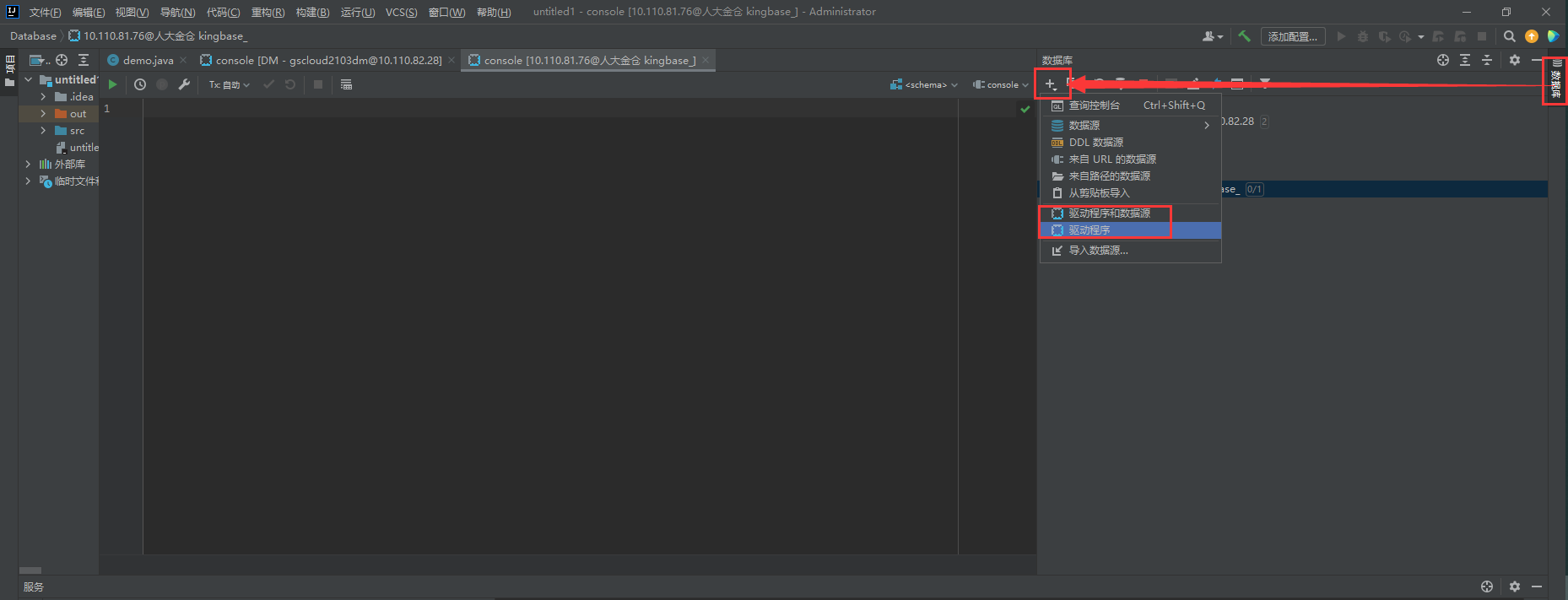Open the 数据库 panel gear settings

click(x=1515, y=60)
